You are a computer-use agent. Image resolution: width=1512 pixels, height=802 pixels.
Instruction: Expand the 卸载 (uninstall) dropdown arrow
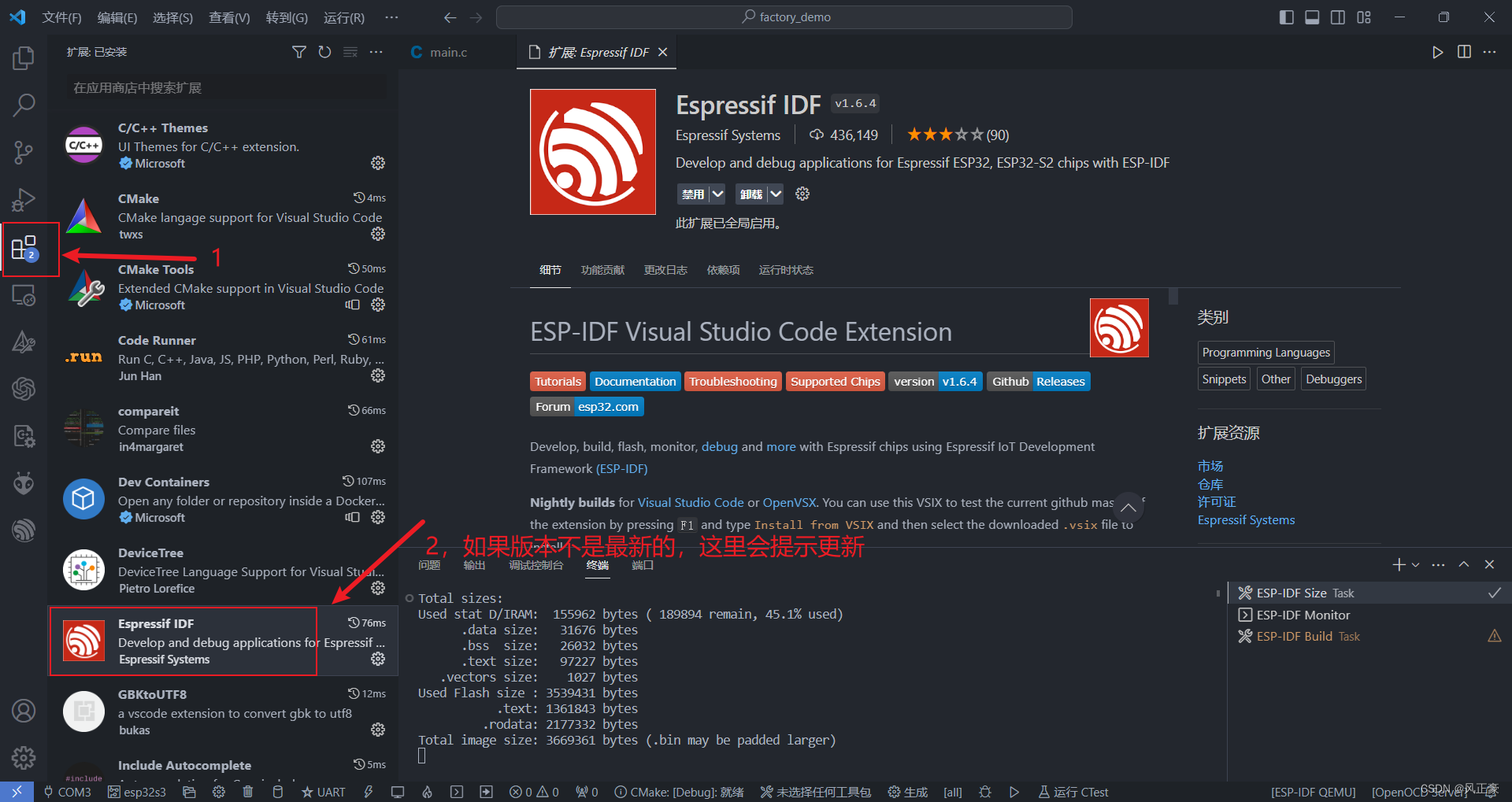[776, 194]
